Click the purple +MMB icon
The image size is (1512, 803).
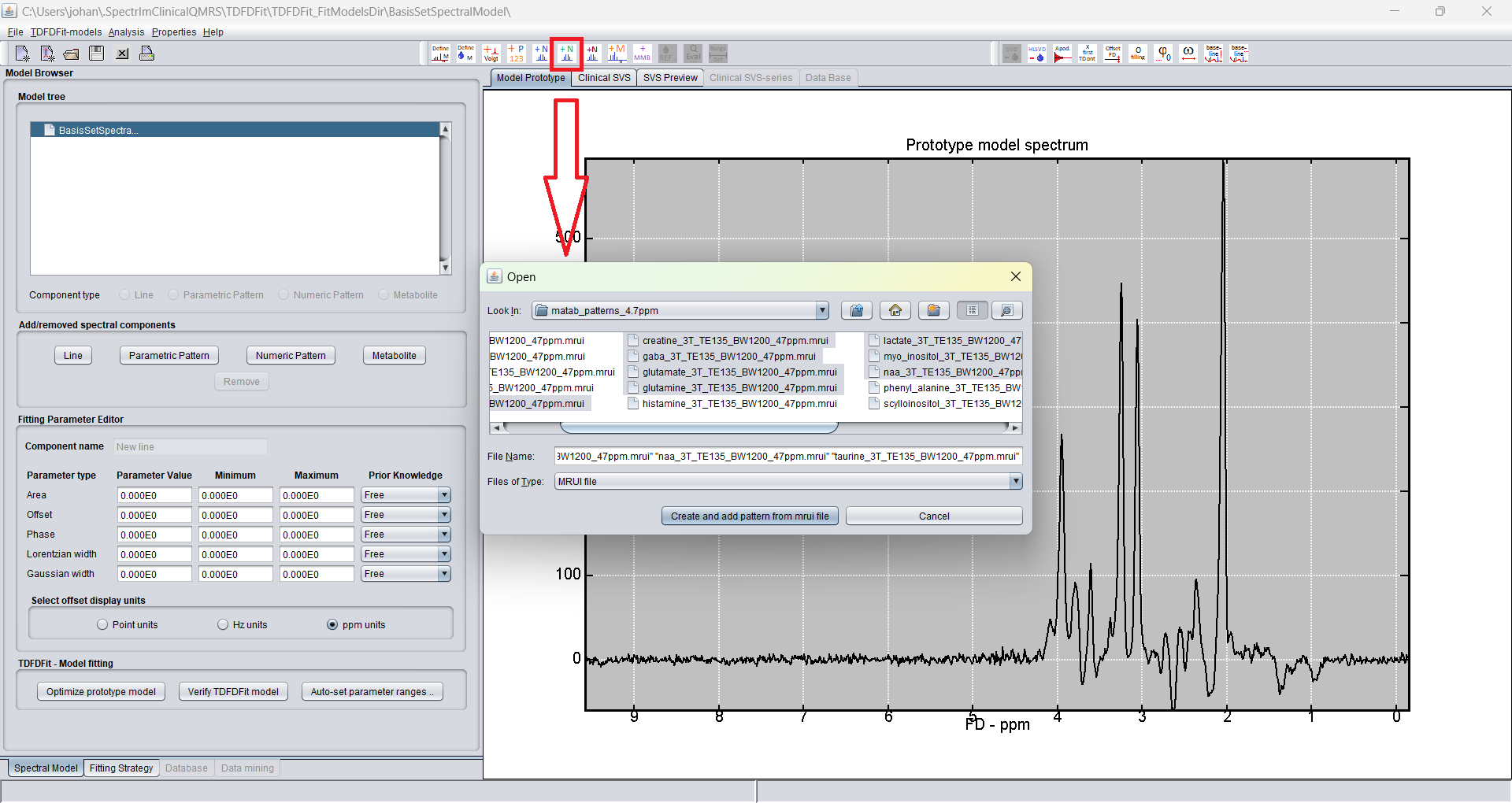tap(643, 53)
